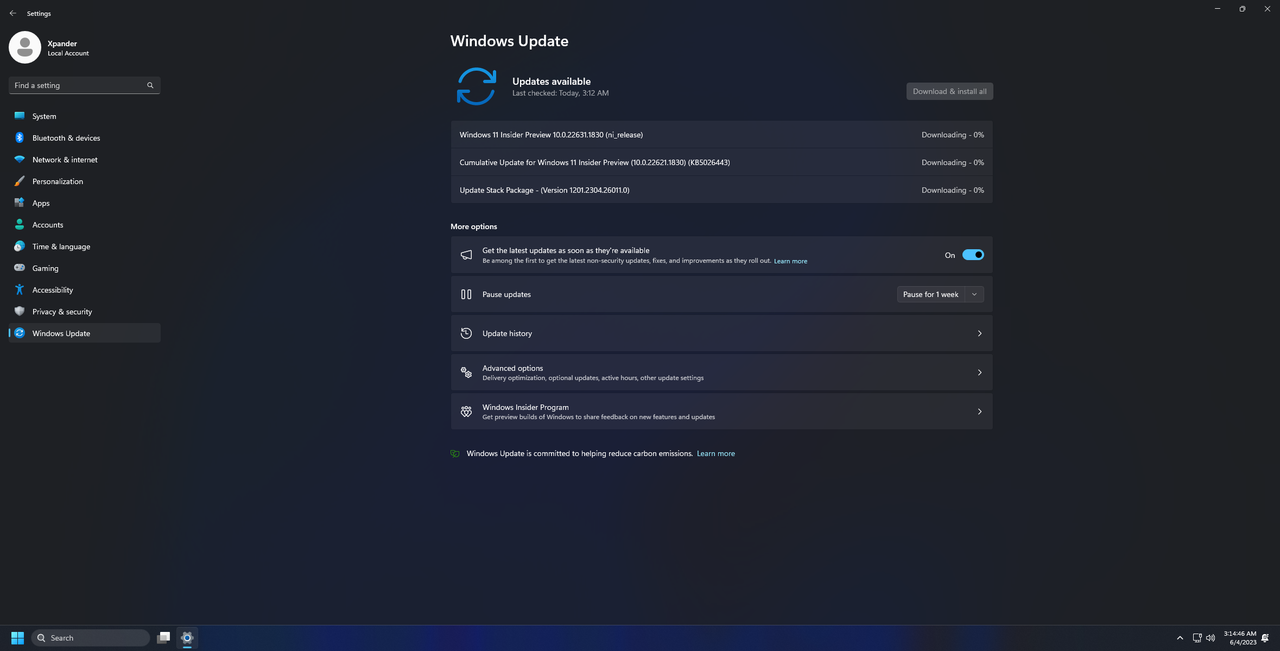Click the Accounts person icon
The height and width of the screenshot is (651, 1280).
19,225
